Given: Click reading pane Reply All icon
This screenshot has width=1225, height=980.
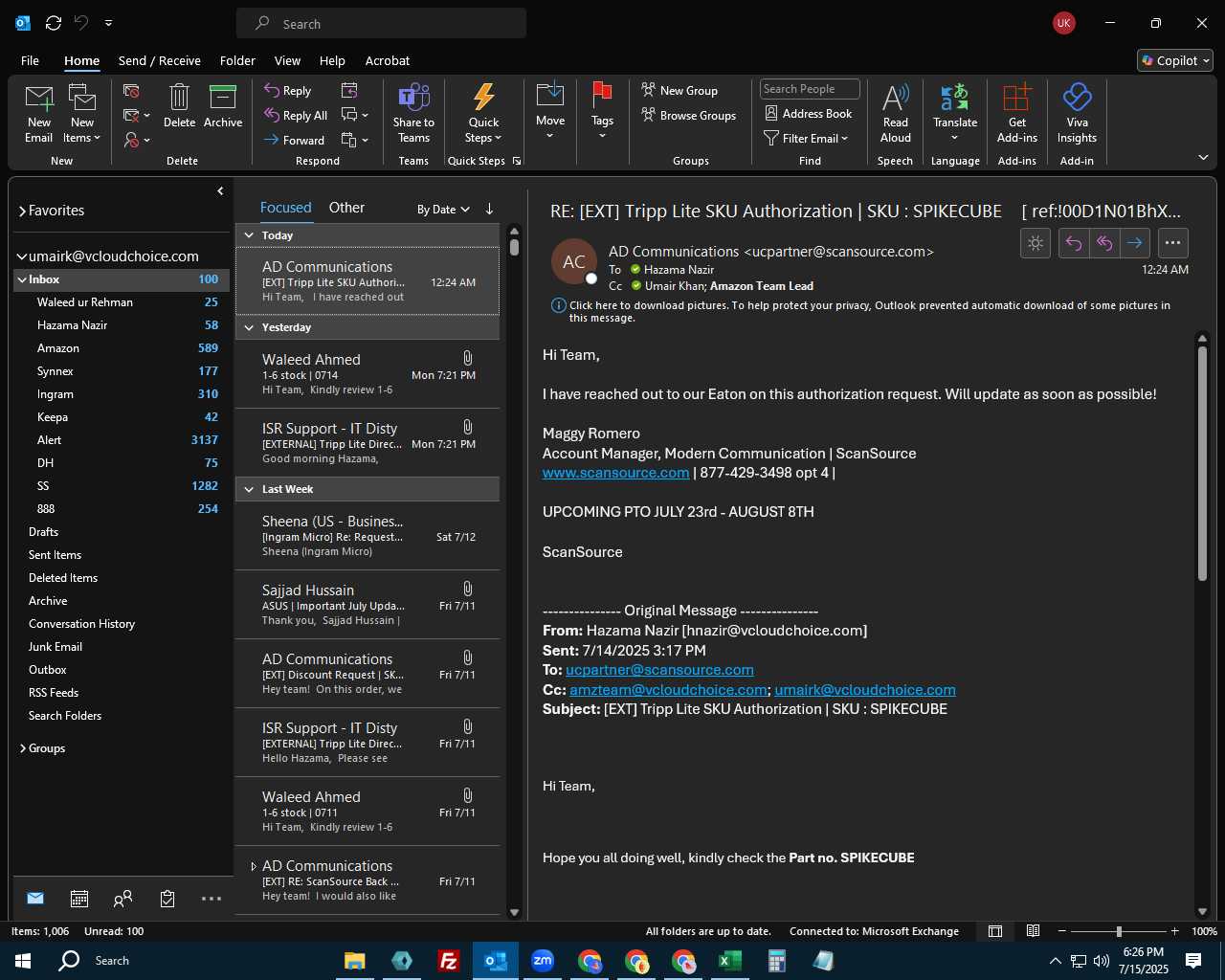Looking at the screenshot, I should [x=1104, y=243].
